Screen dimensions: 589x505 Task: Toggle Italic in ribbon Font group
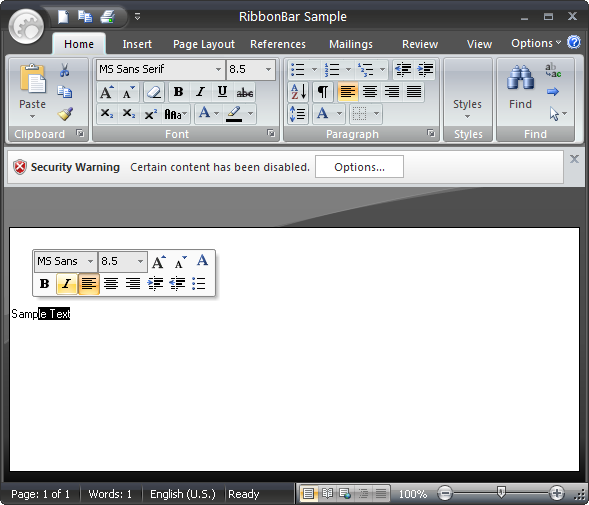click(x=201, y=92)
